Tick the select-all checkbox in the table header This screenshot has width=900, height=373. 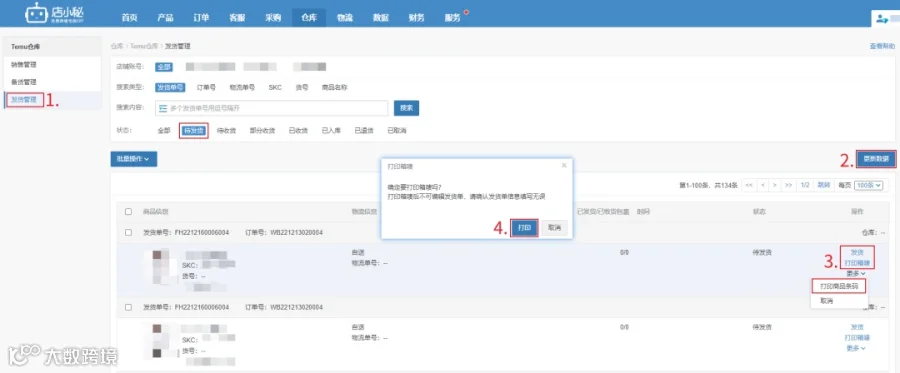[x=129, y=212]
